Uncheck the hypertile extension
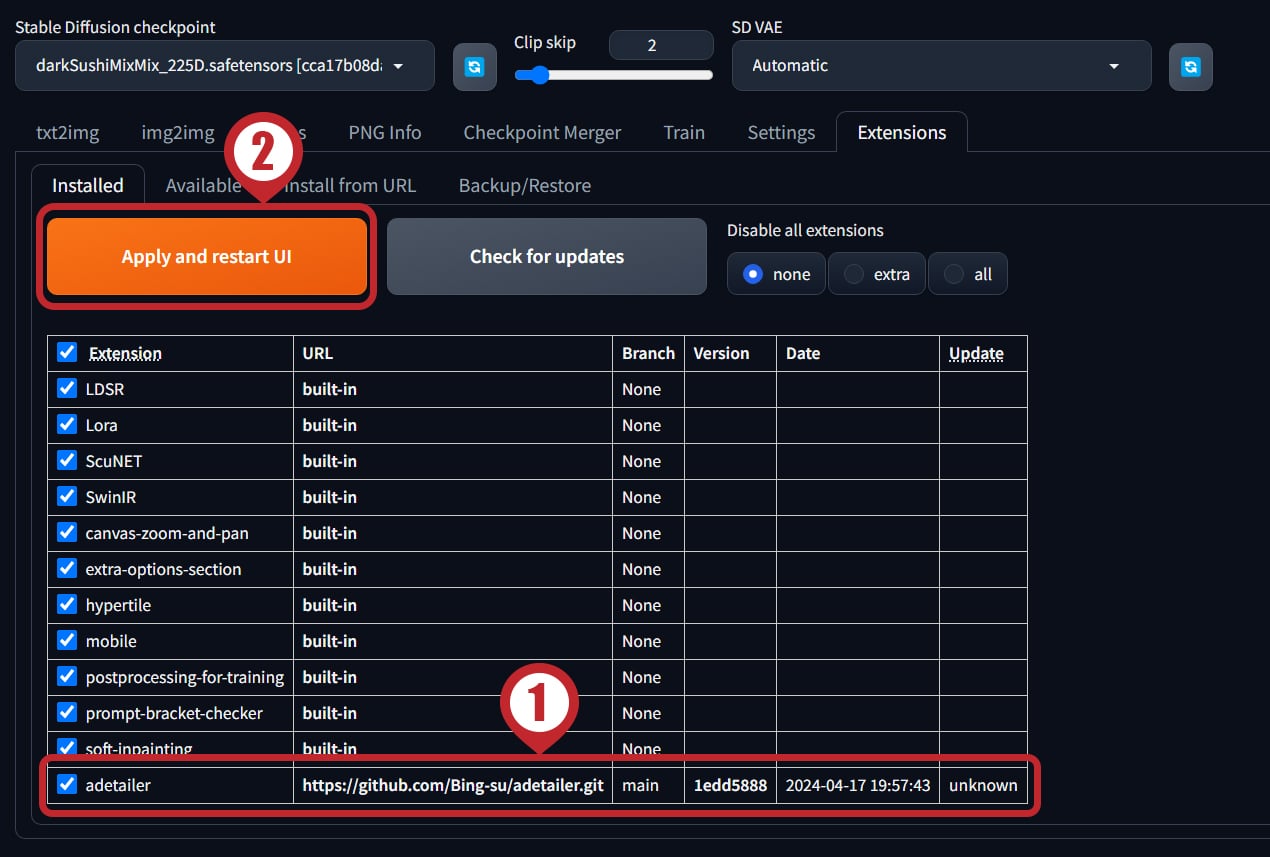The height and width of the screenshot is (857, 1270). tap(67, 604)
